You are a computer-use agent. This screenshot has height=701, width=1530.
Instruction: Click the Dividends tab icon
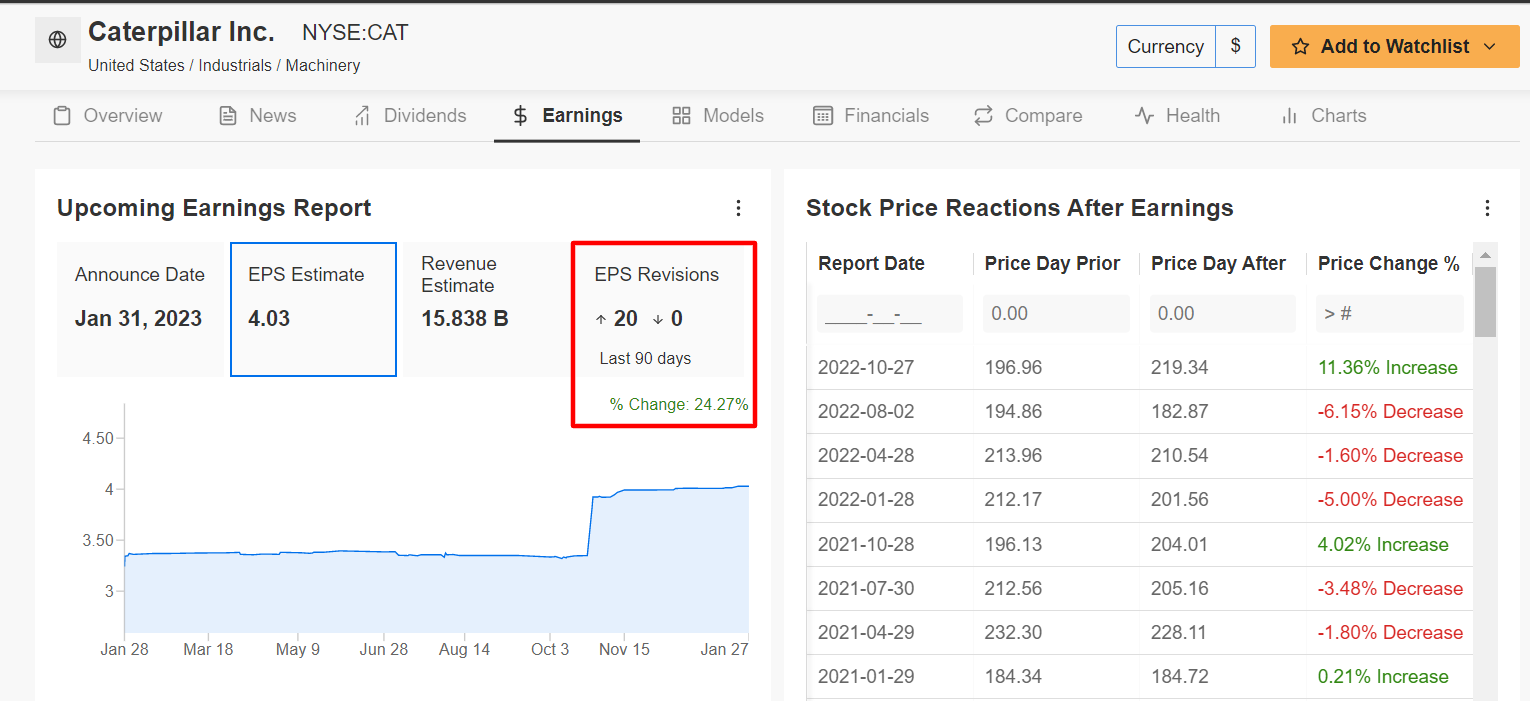[x=362, y=116]
